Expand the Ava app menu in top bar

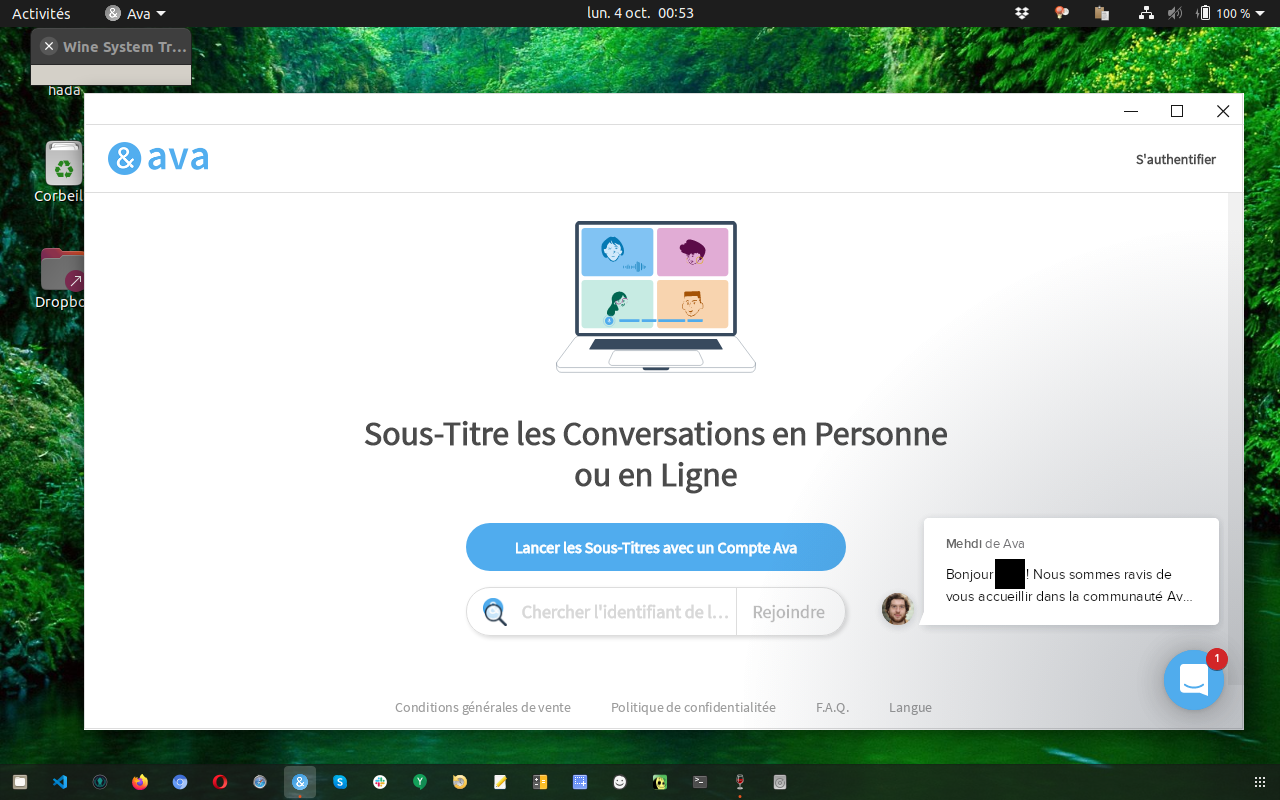(x=135, y=13)
